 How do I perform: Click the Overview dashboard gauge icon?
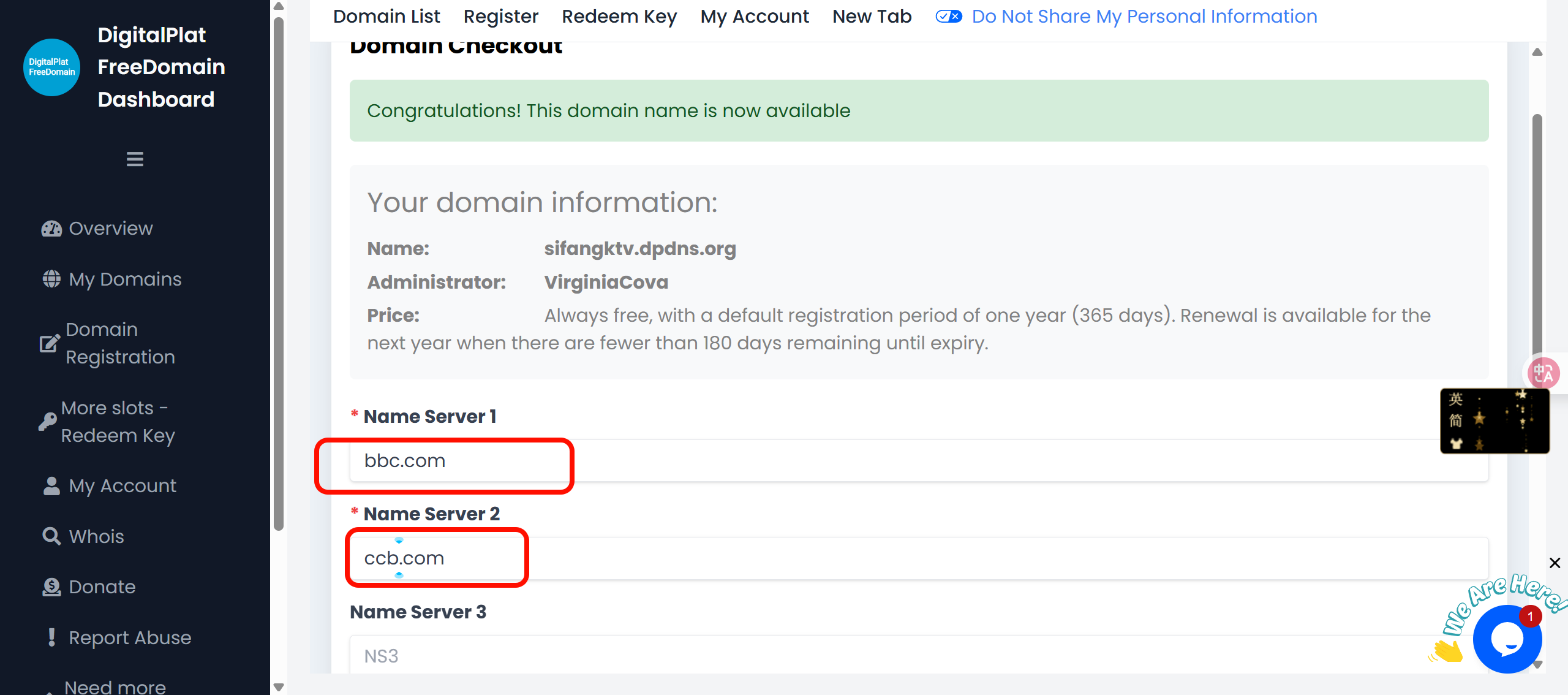pos(51,229)
